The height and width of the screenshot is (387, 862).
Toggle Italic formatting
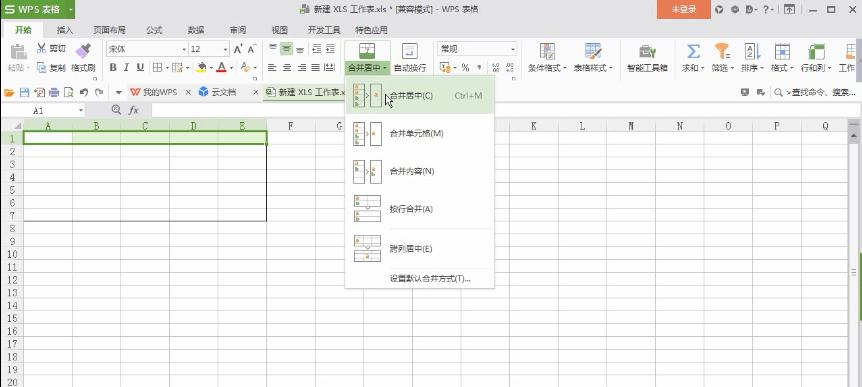[126, 68]
